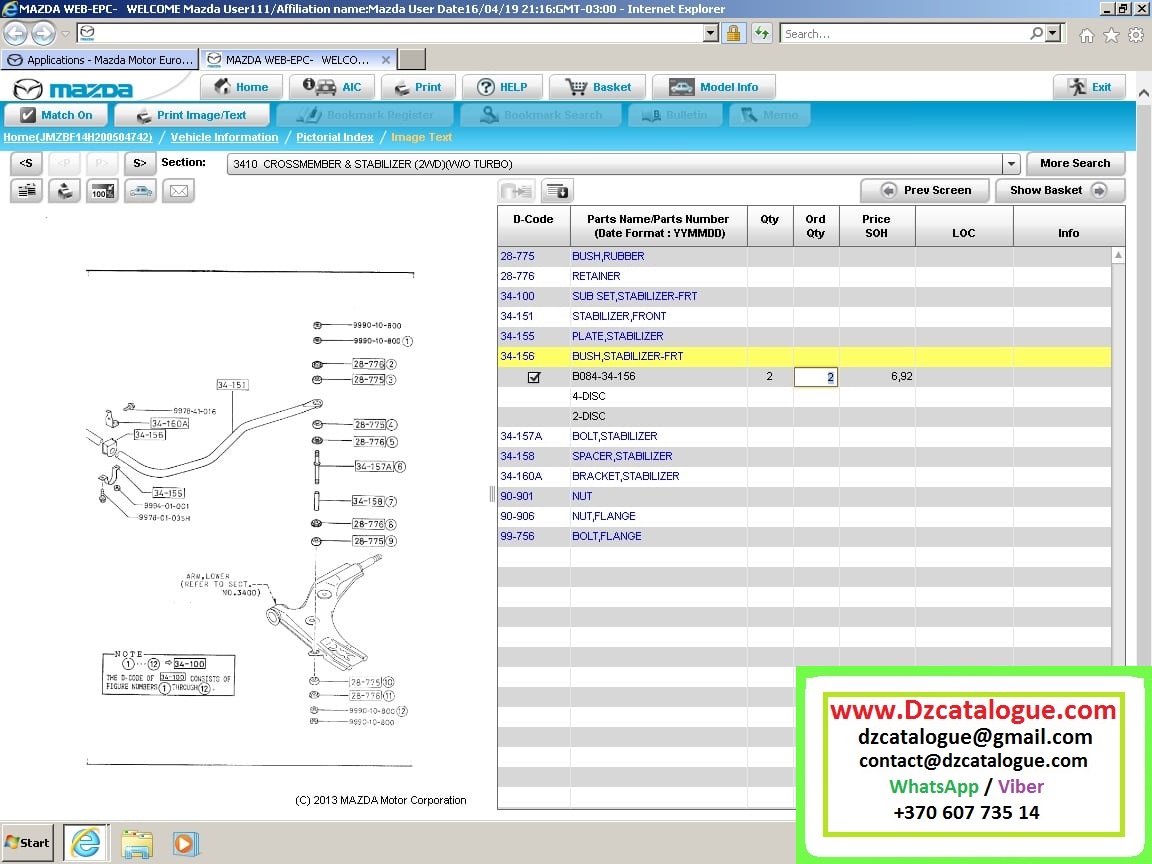Click part number B084-34-156
The image size is (1152, 864).
pos(604,376)
